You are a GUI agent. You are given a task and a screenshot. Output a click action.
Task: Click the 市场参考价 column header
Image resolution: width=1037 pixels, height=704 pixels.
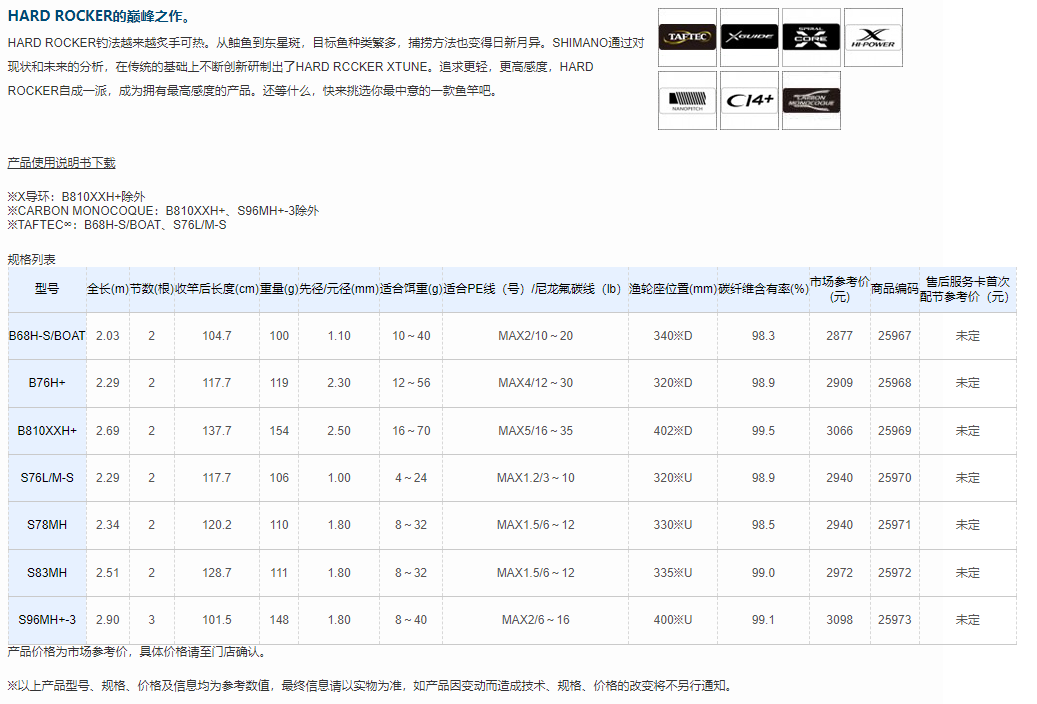839,289
